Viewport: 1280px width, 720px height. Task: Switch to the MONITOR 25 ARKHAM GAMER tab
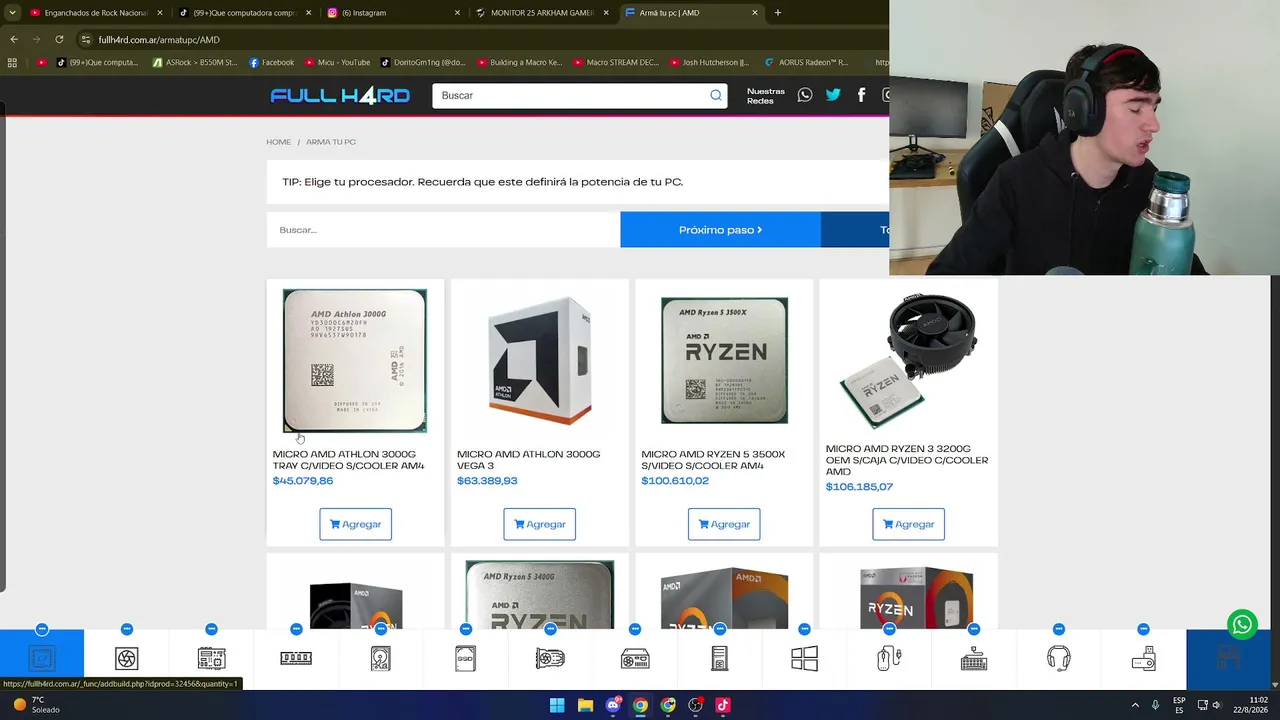click(x=541, y=13)
